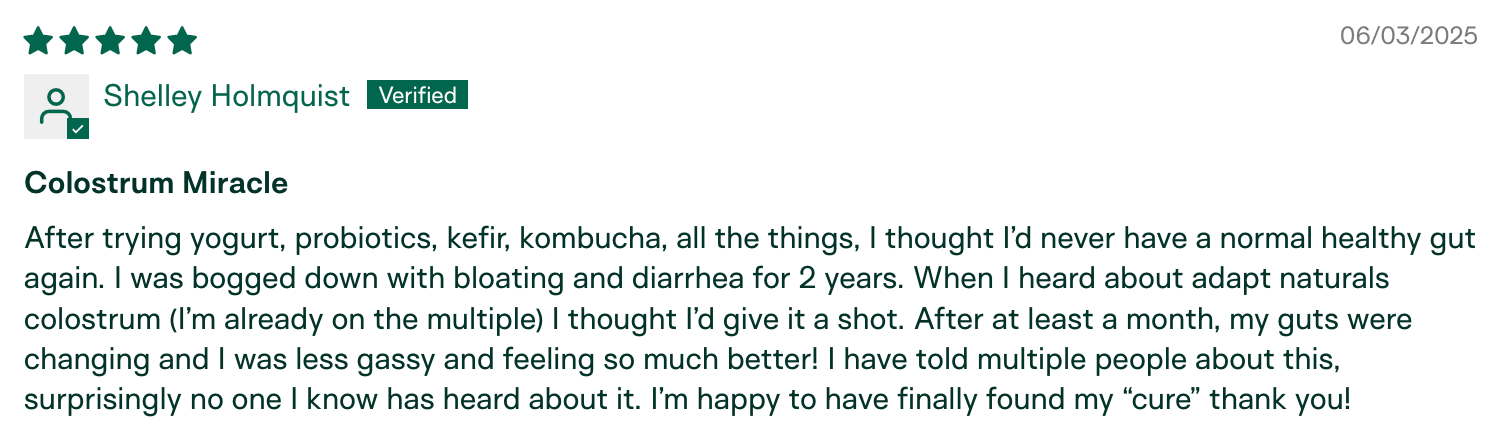1508x432 pixels.
Task: Click the reviewer avatar icon
Action: (x=56, y=105)
